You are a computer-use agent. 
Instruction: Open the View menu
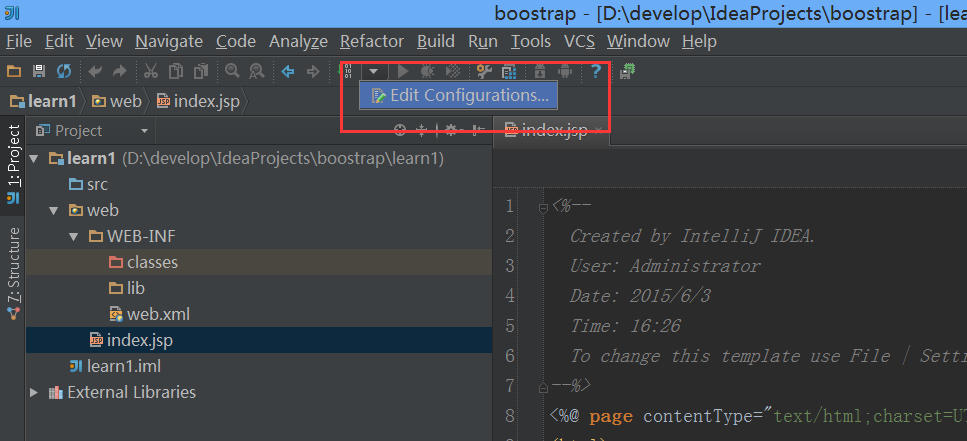point(104,41)
